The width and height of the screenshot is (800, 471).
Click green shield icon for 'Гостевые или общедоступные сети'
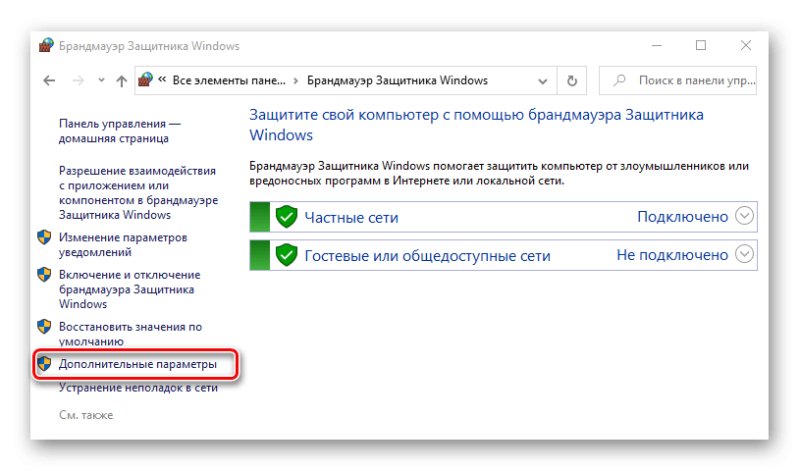pyautogui.click(x=286, y=255)
